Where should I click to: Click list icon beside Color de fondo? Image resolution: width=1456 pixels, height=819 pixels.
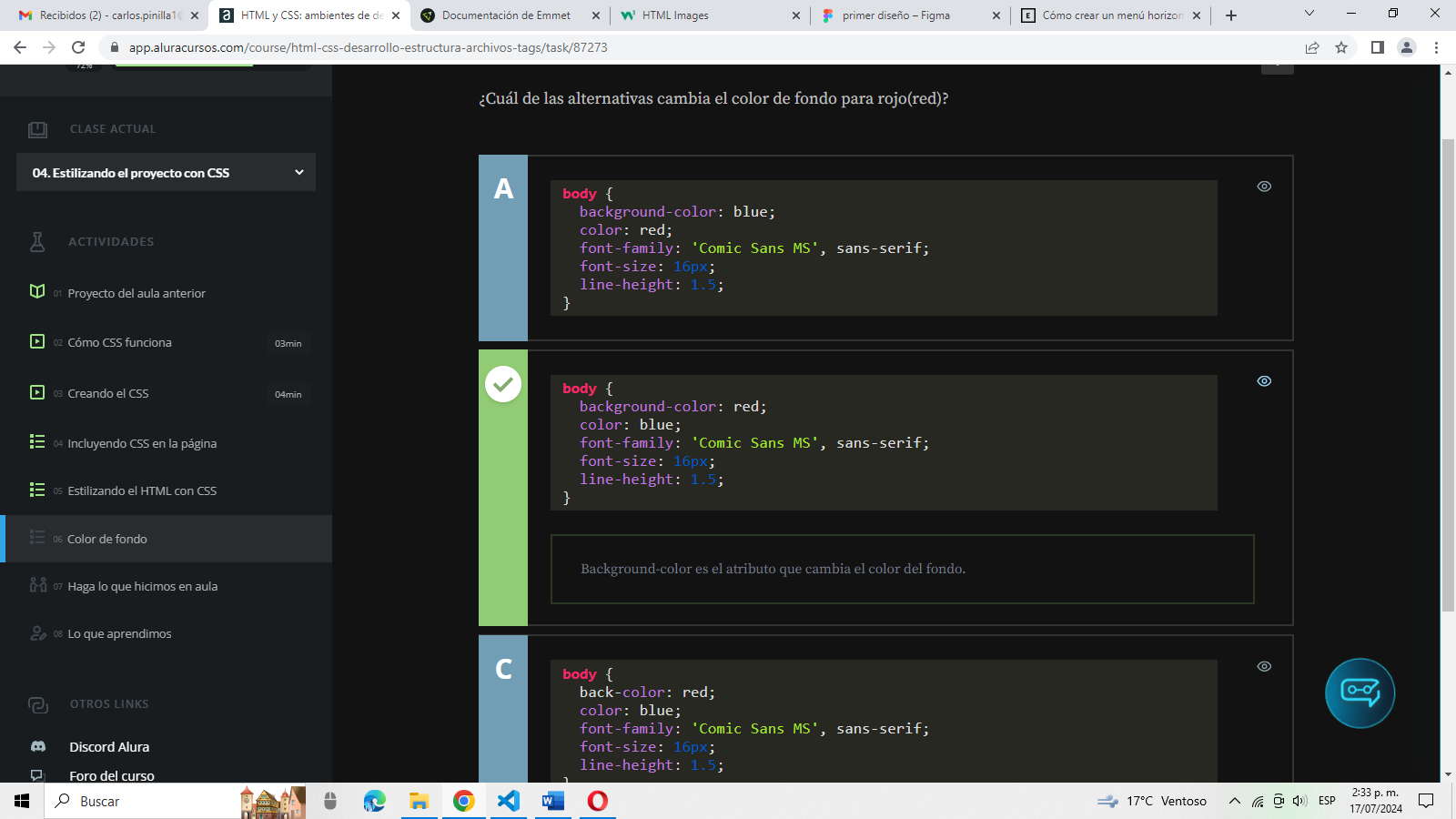coord(37,537)
